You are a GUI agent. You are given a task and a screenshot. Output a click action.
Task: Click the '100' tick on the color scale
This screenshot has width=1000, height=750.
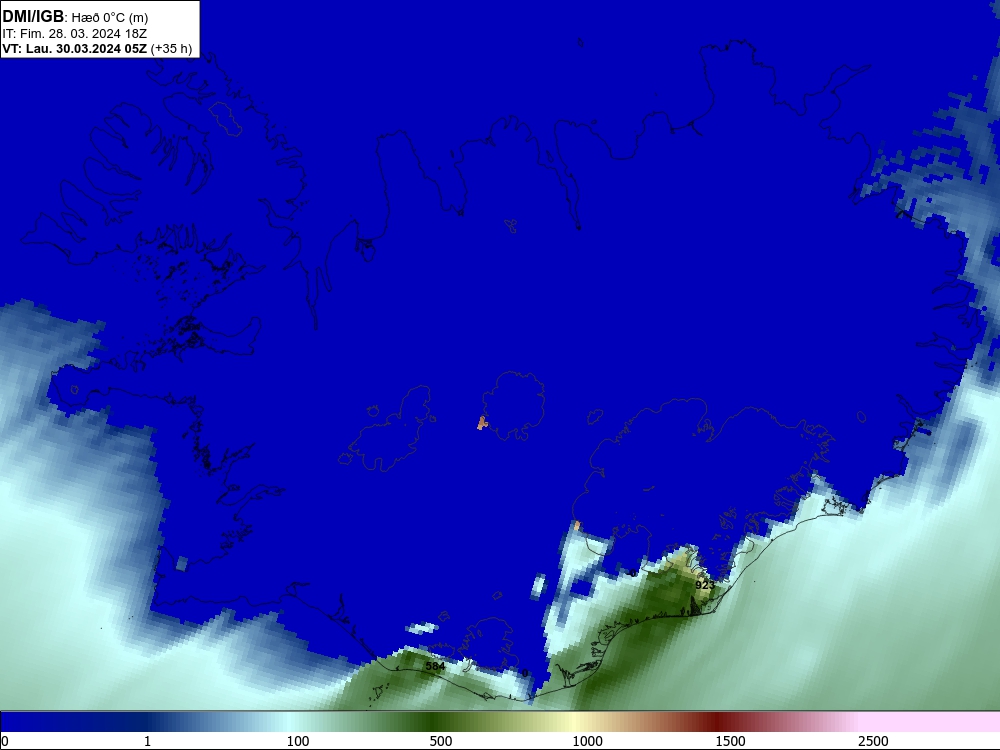tap(298, 741)
